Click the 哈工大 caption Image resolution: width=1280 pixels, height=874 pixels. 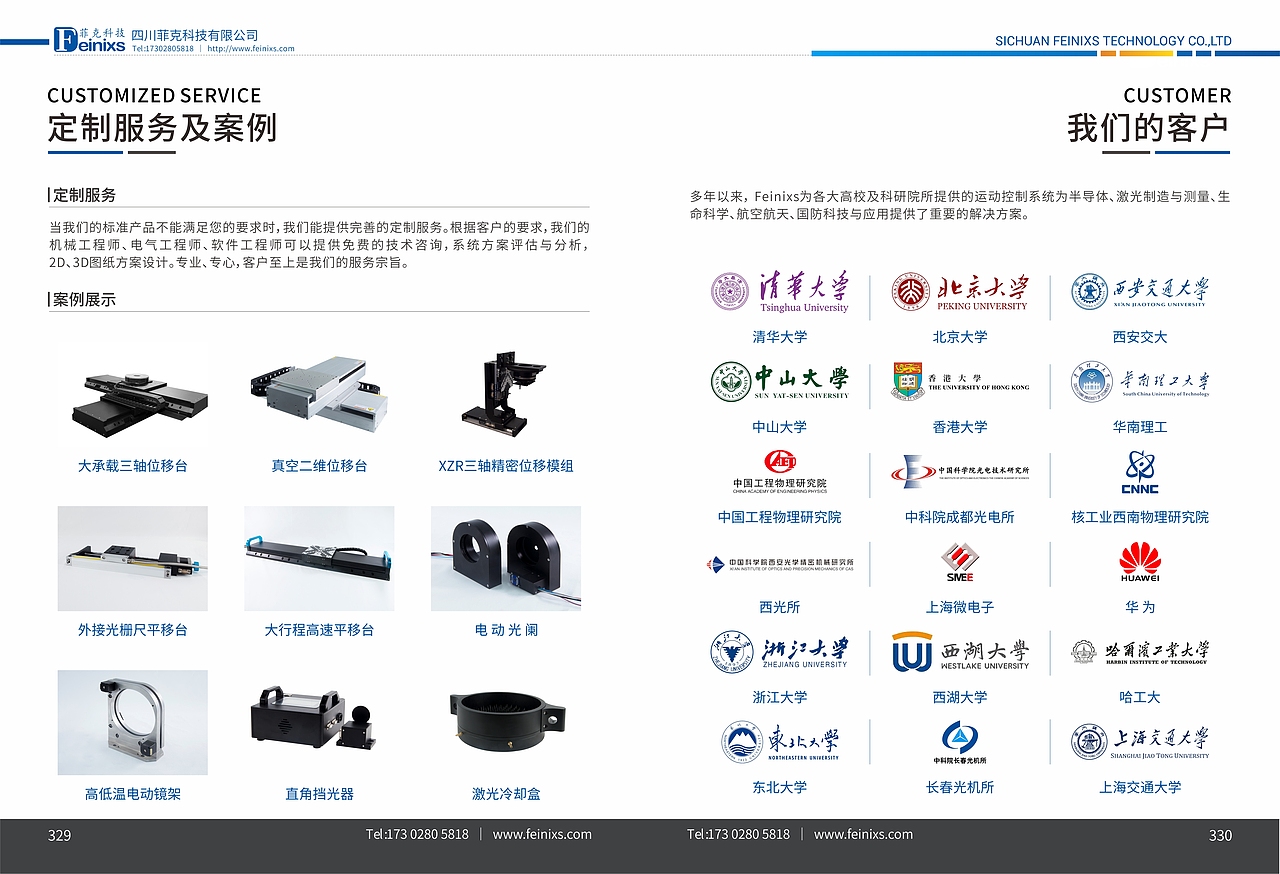click(1140, 697)
